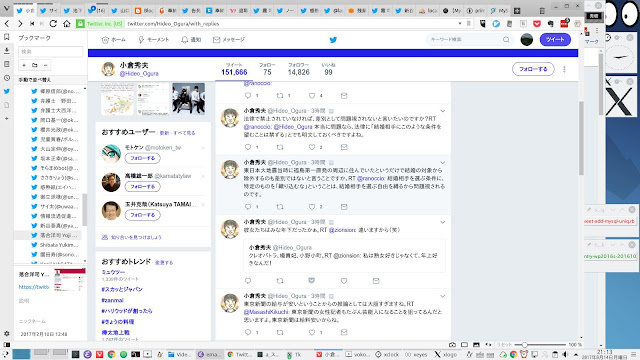Click the xeyes item in the taskbar
640x360 pixels.
point(416,355)
